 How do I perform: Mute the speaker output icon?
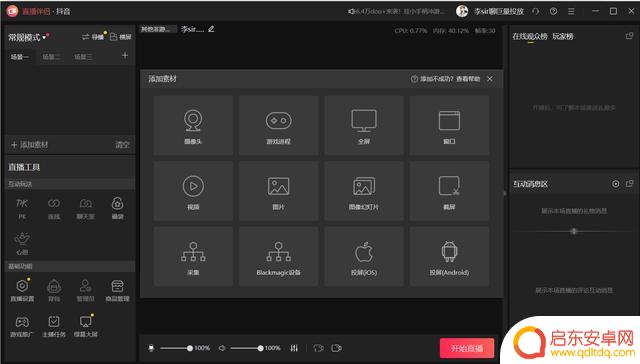click(x=222, y=348)
